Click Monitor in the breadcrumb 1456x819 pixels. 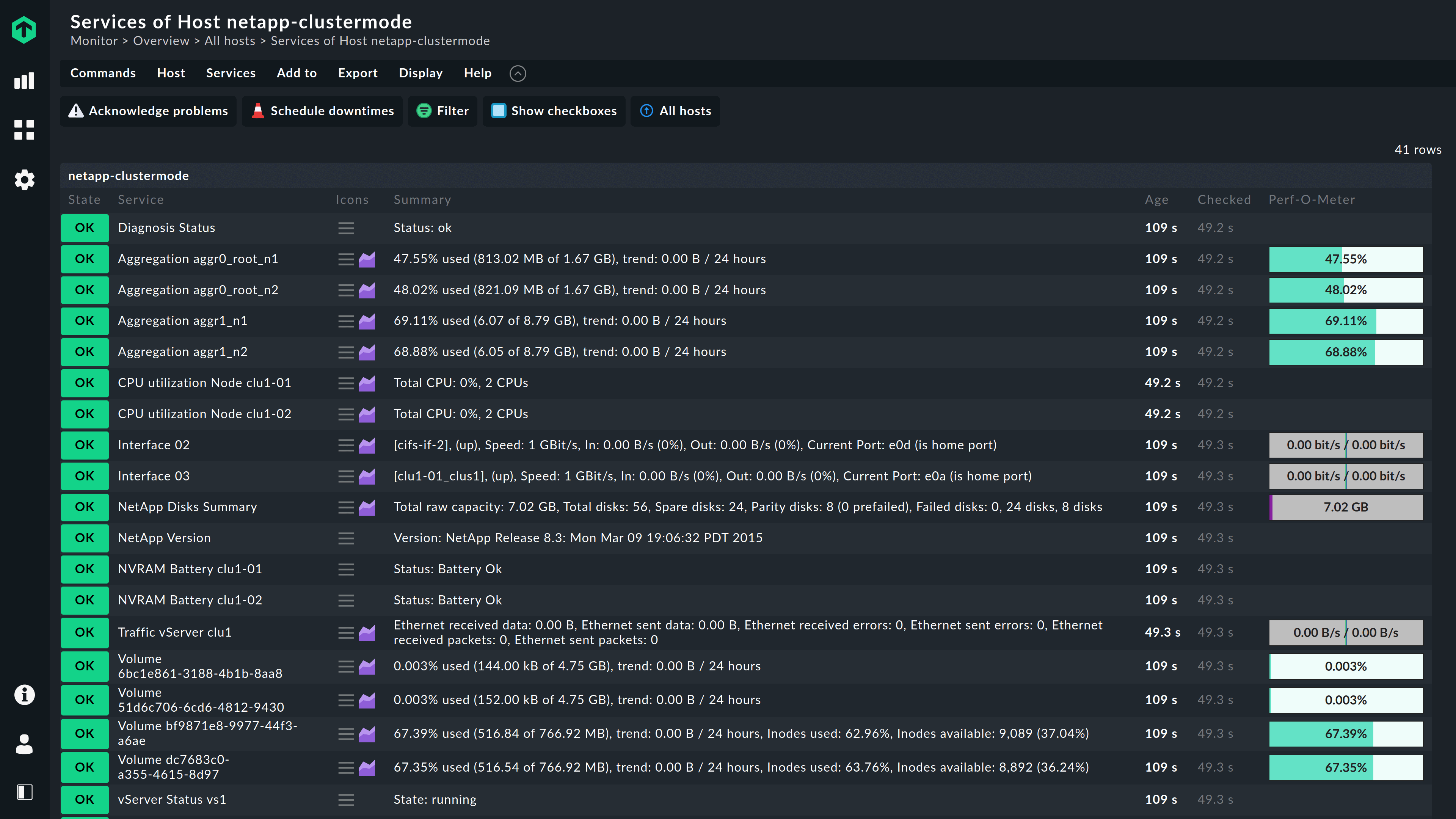pos(94,41)
